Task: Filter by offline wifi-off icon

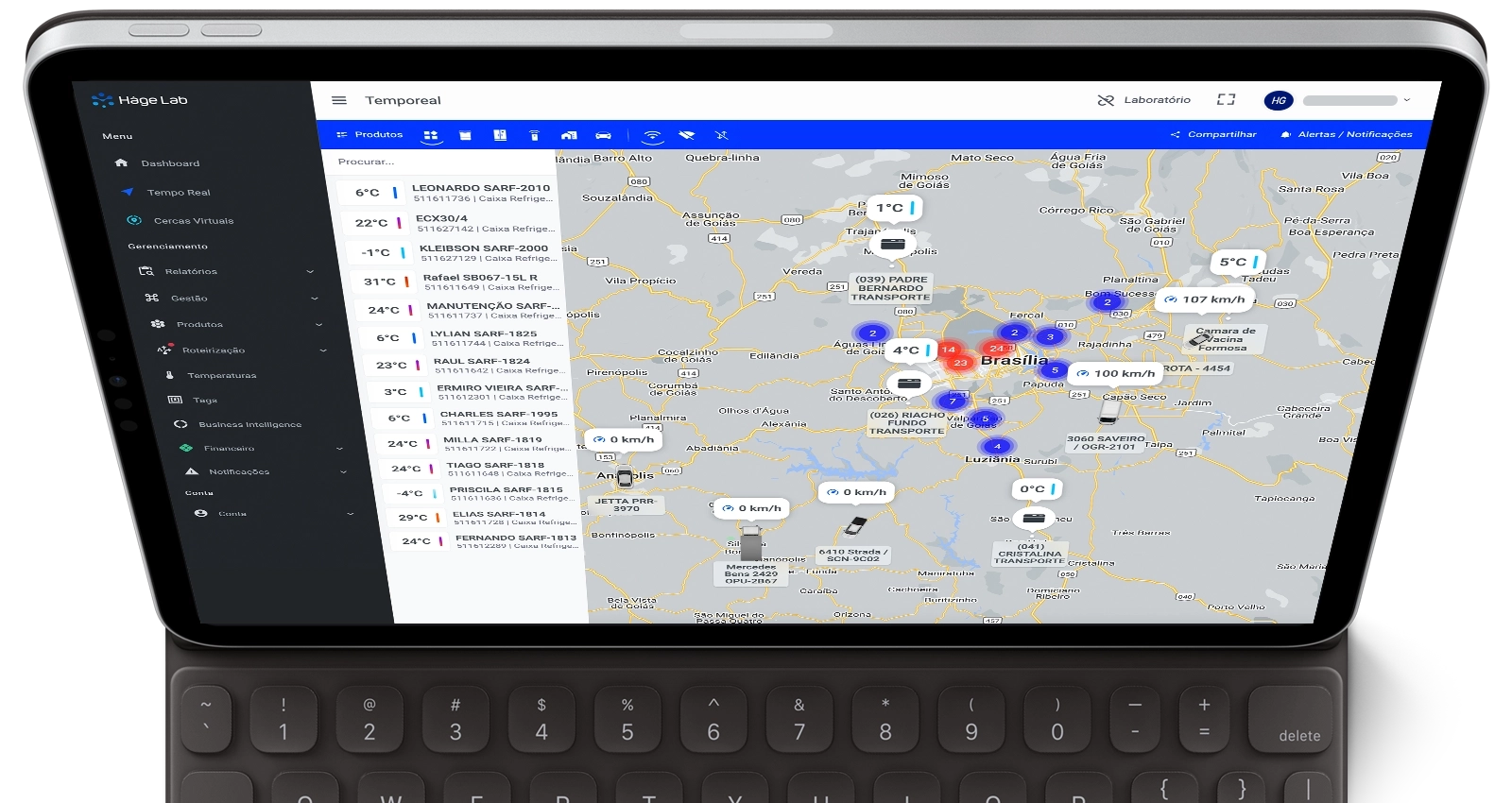Action: click(x=687, y=135)
